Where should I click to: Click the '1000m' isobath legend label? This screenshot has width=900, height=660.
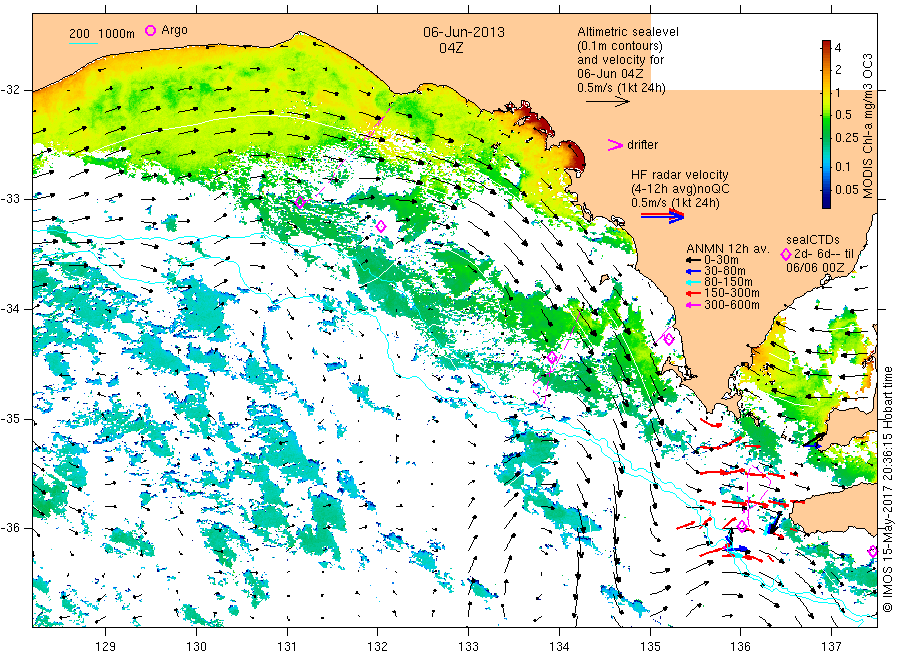point(117,34)
